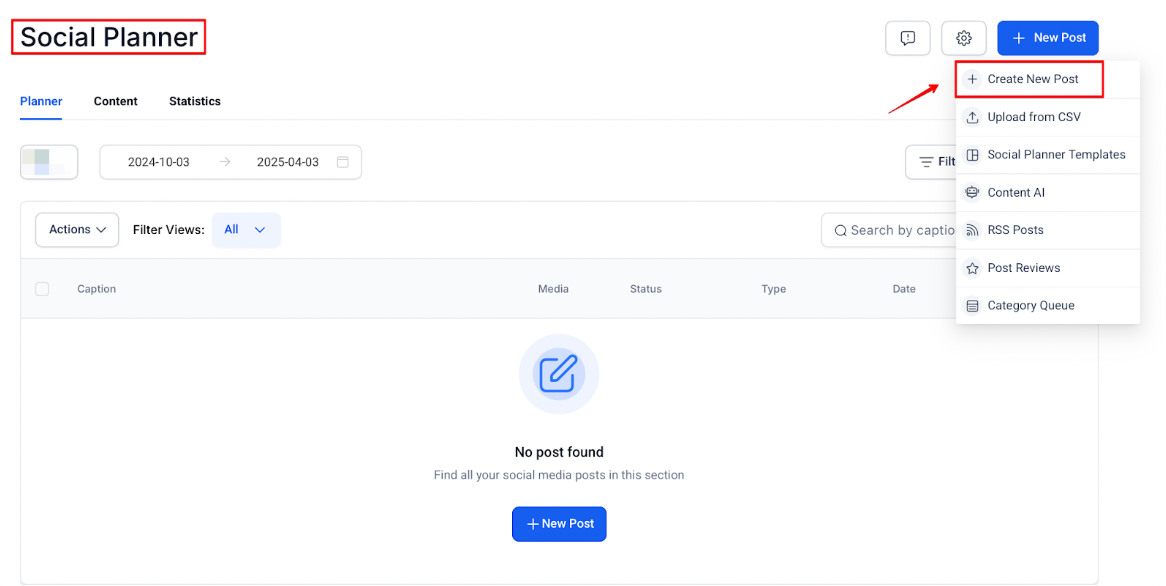Click the Content AI robot icon

pos(972,193)
